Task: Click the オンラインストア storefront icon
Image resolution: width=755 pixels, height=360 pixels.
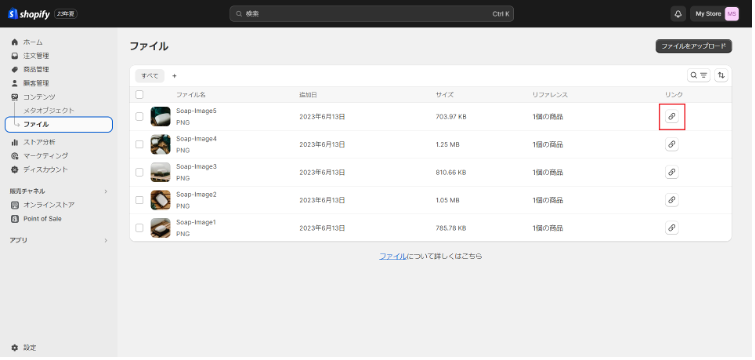Action: tap(14, 205)
